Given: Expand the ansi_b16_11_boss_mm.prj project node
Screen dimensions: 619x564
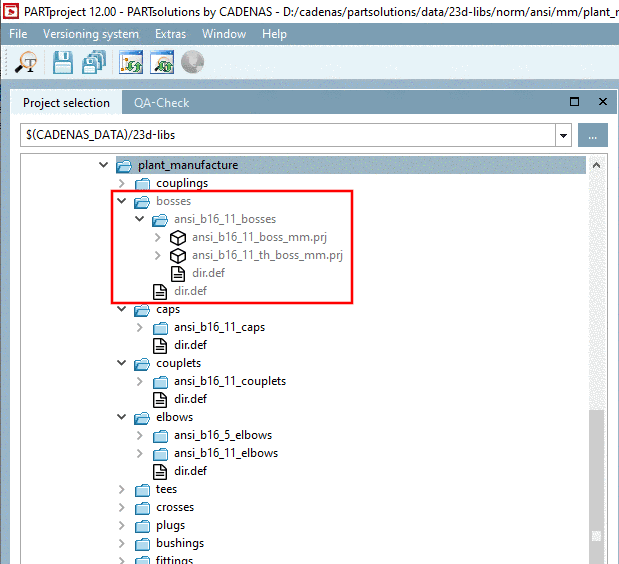Looking at the screenshot, I should (158, 237).
